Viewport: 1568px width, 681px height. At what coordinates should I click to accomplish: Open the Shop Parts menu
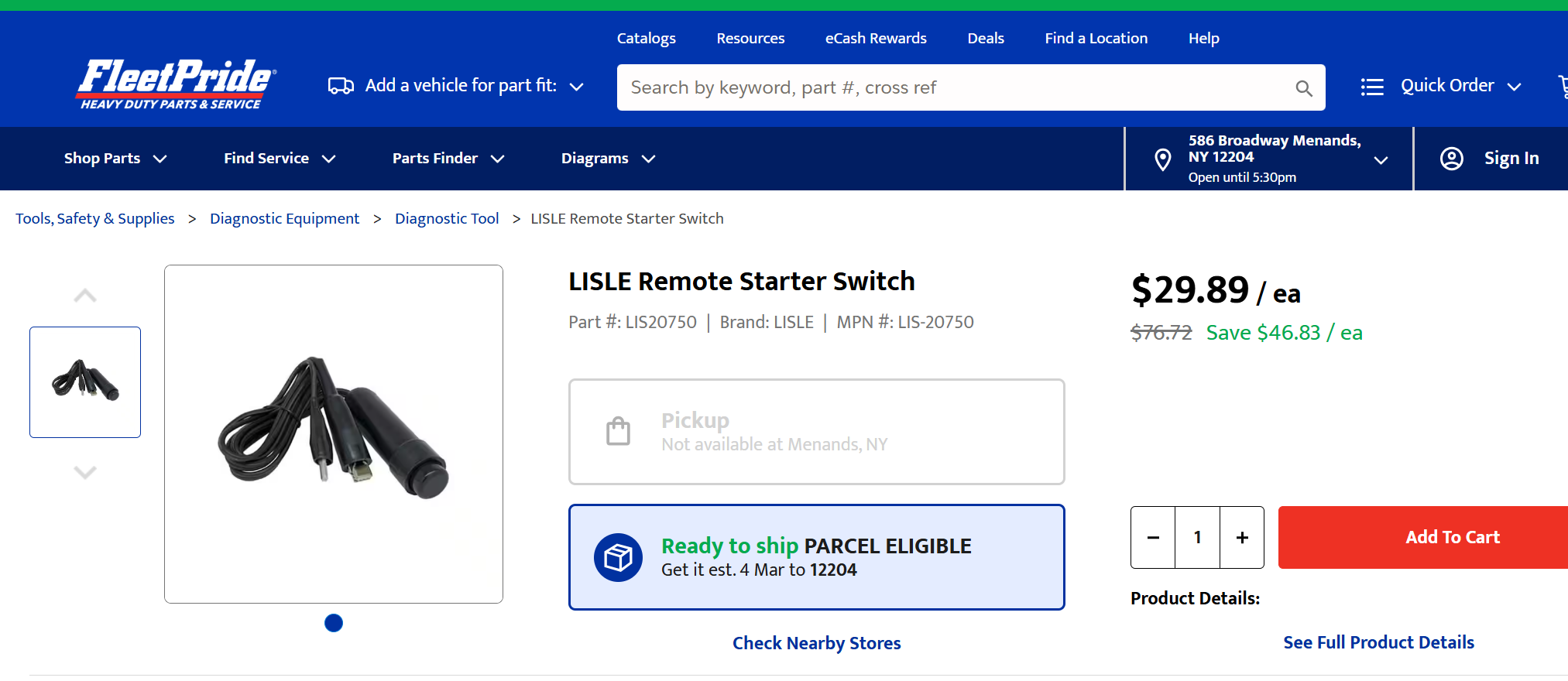pos(115,159)
